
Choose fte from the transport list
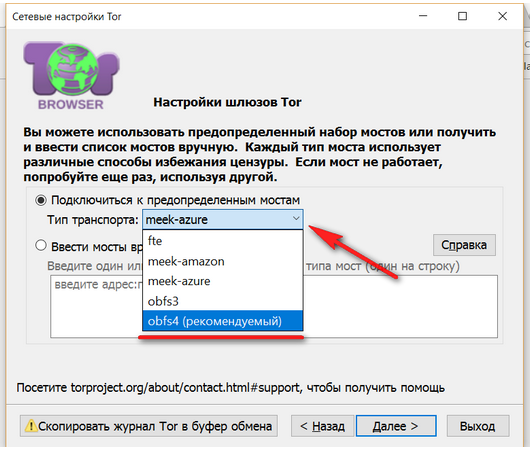[223, 241]
